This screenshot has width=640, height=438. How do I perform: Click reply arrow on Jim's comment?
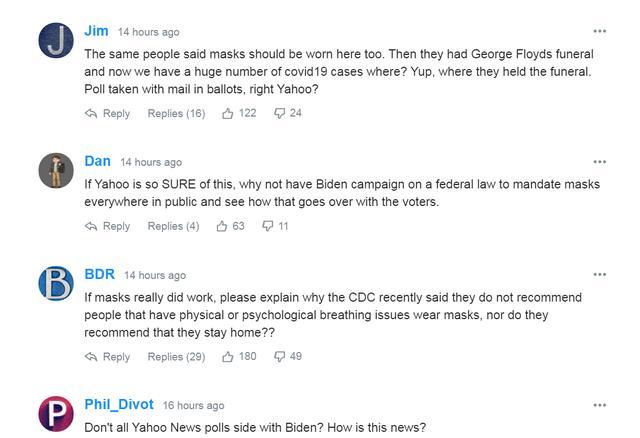(x=91, y=114)
